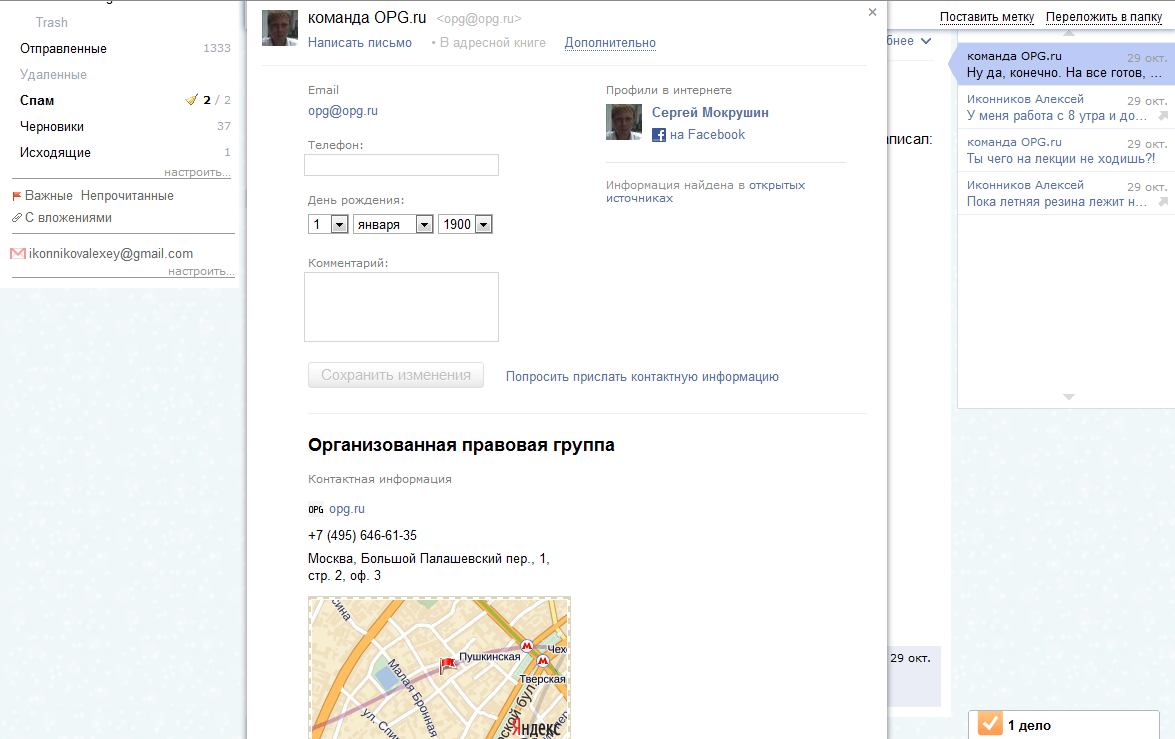
Task: Click the address 'Москва, Большой Палашевский пер.'
Action: 429,567
